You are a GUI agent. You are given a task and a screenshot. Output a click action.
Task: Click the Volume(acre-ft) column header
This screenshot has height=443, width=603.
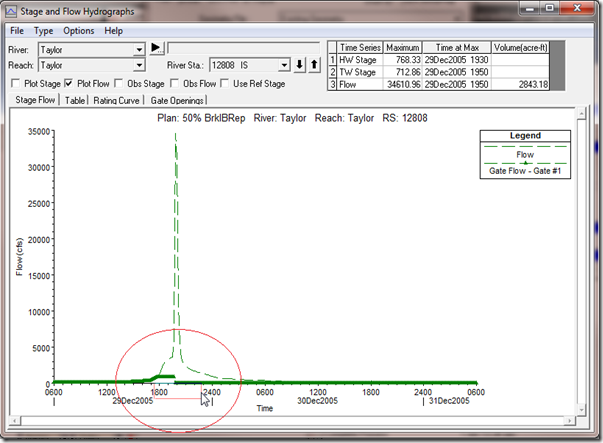coord(521,48)
